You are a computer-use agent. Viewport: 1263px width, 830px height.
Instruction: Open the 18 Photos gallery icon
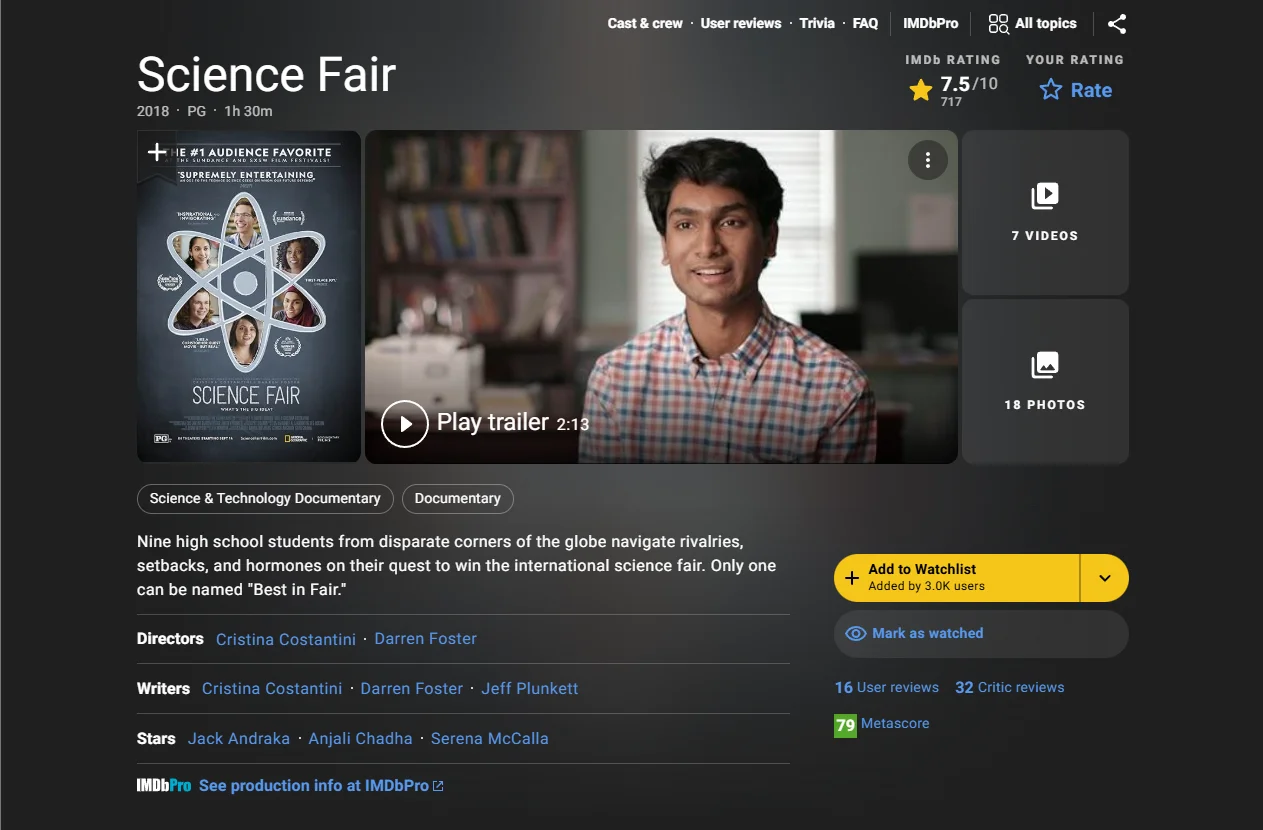click(1044, 366)
